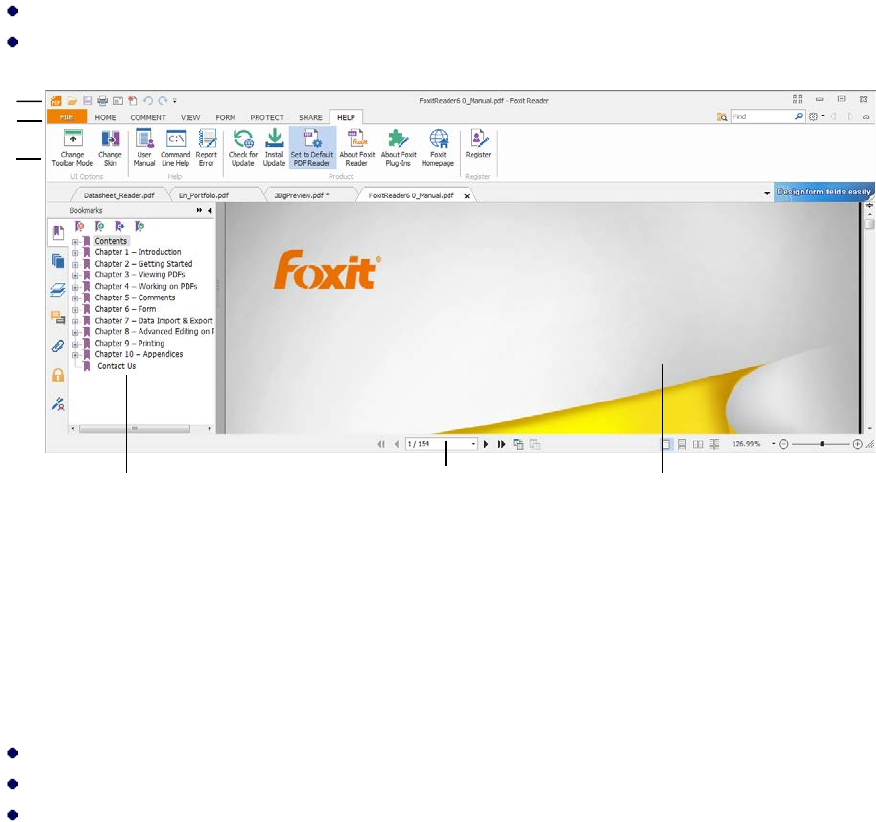The width and height of the screenshot is (876, 822).
Task: Switch to the COMMENT ribbon tab
Action: point(148,117)
